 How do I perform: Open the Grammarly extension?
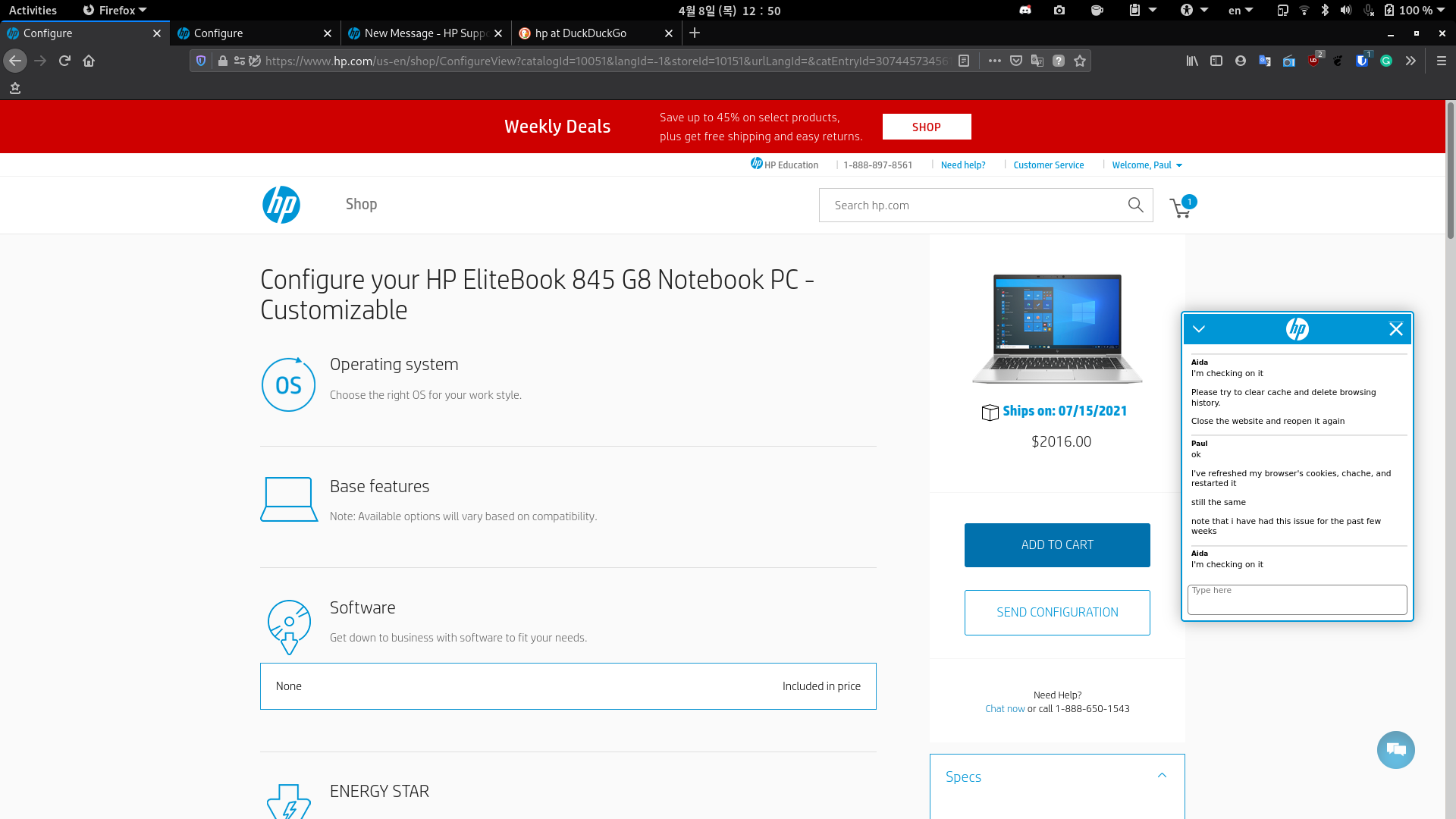[x=1387, y=61]
